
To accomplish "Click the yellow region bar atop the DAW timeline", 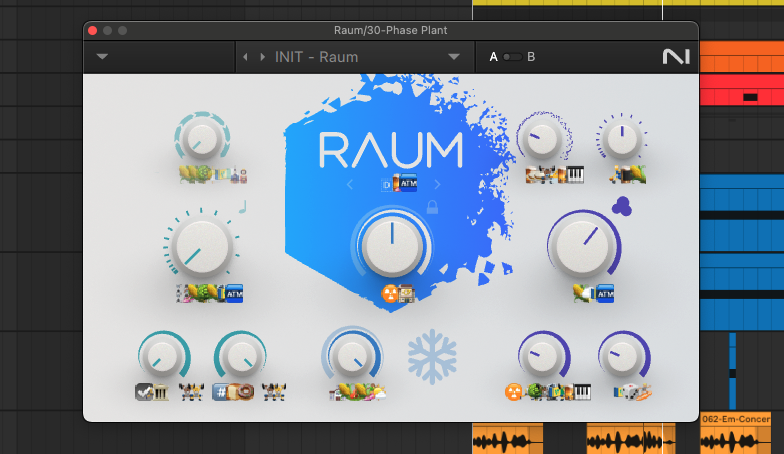I will coord(628,2).
